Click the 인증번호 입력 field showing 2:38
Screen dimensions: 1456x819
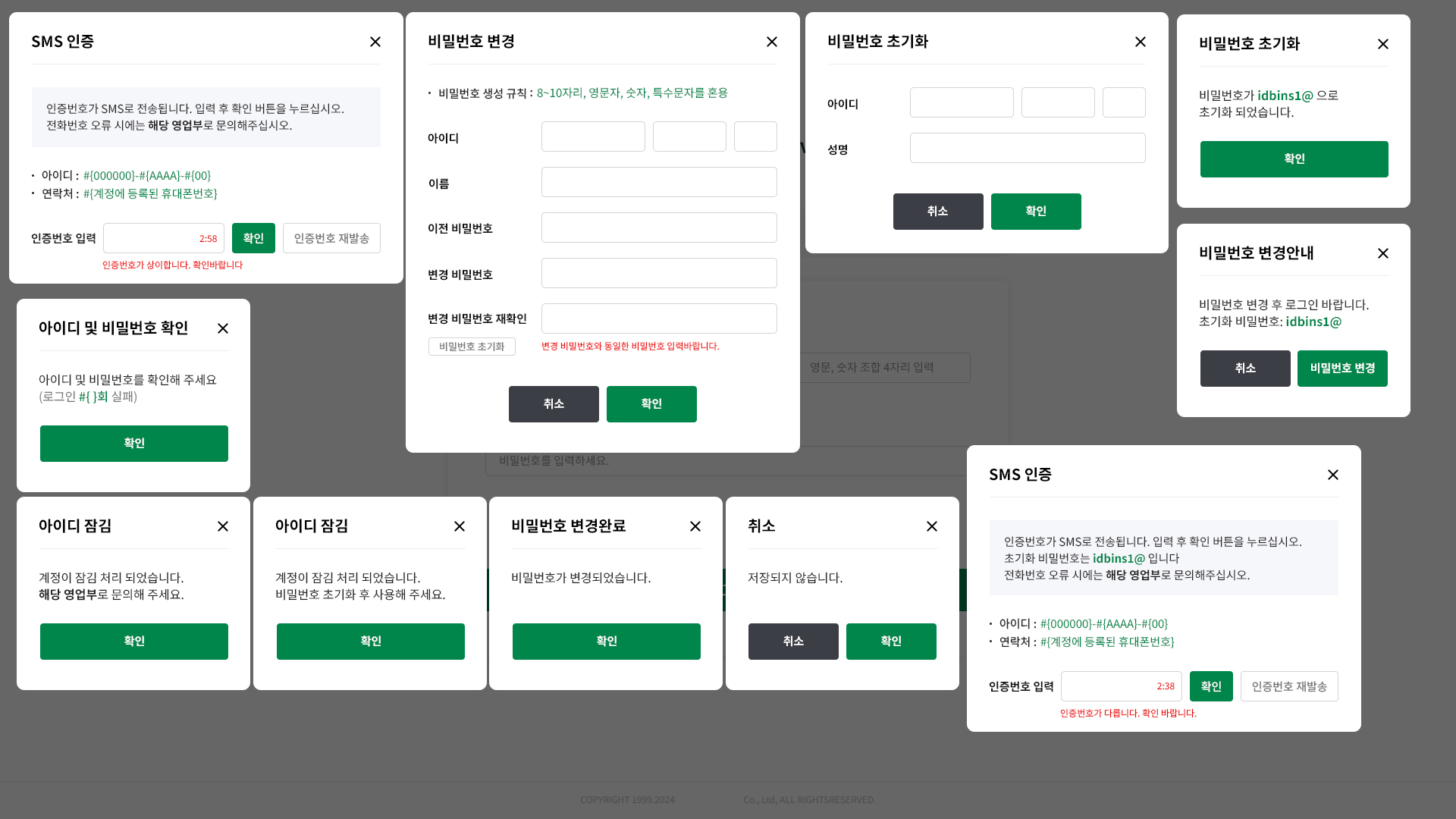coord(1107,686)
